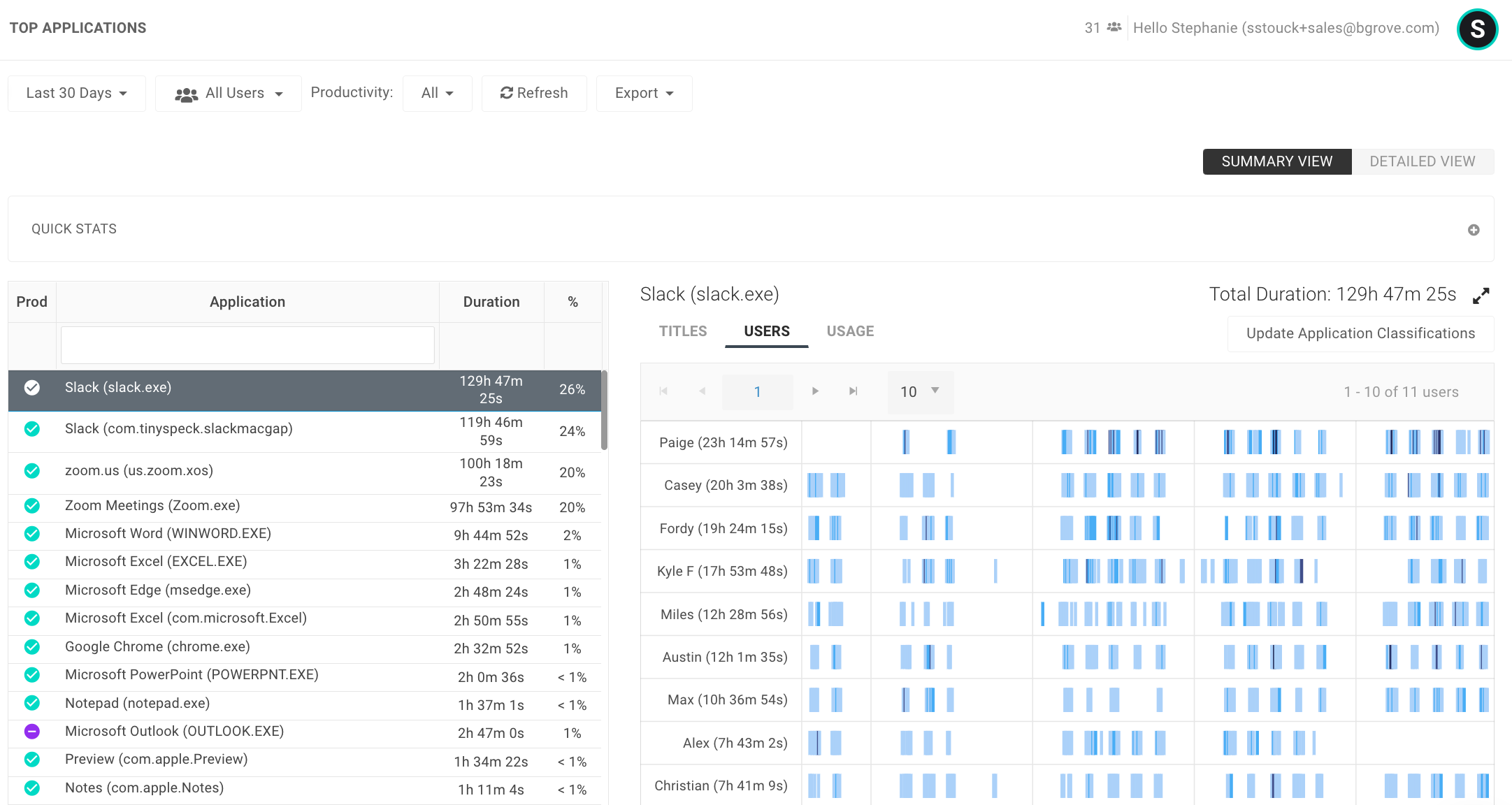Click purple undefined status icon for Outlook
The width and height of the screenshot is (1512, 805).
[32, 732]
